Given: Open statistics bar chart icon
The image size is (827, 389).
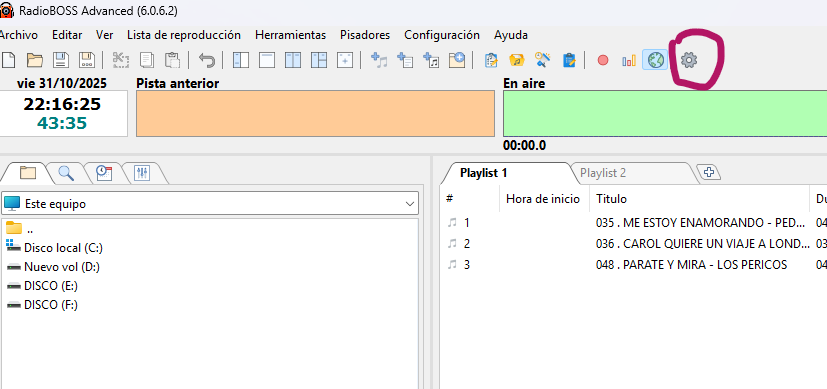Looking at the screenshot, I should (x=629, y=60).
